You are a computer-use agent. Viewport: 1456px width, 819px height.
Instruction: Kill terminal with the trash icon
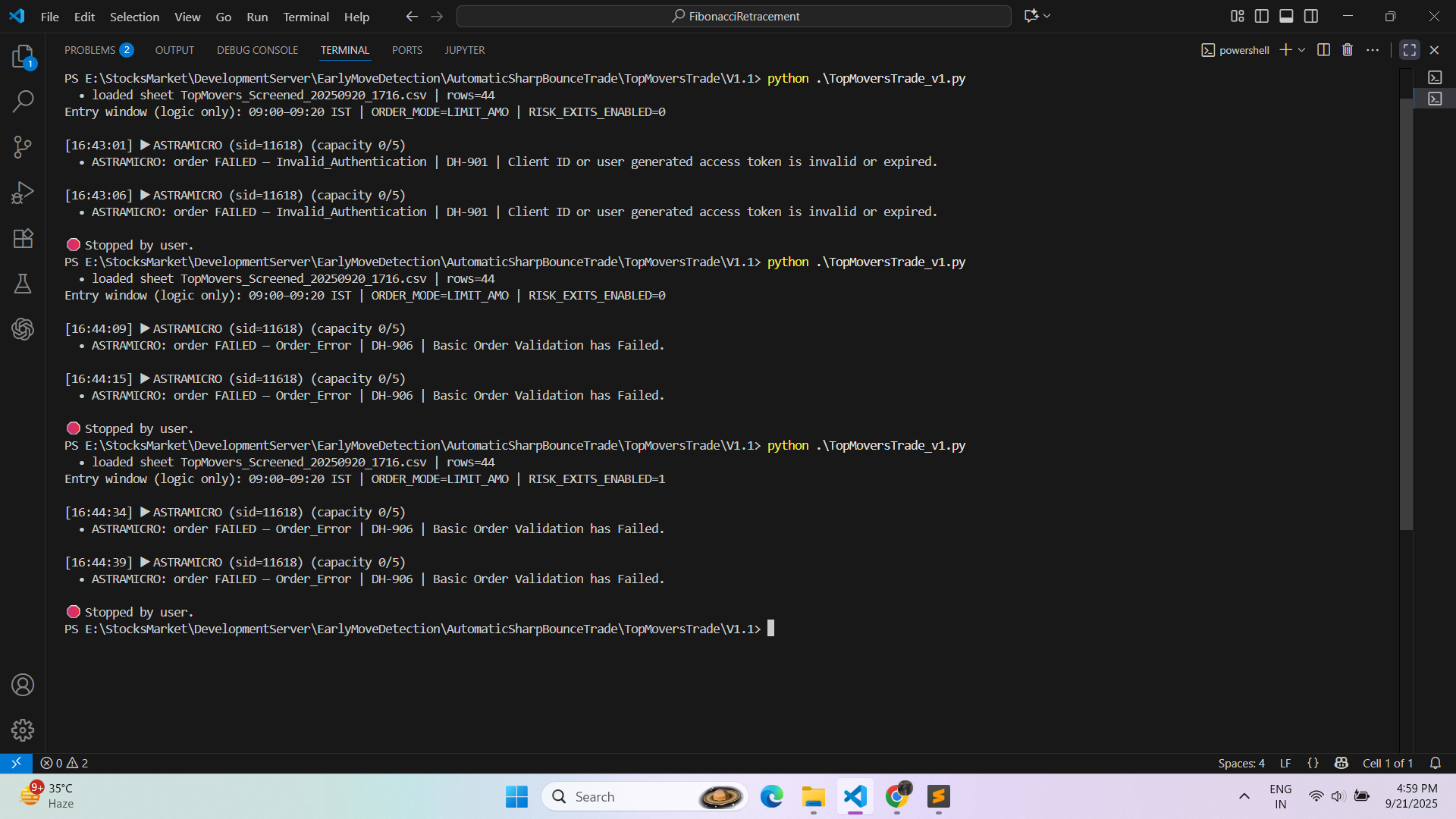1348,50
